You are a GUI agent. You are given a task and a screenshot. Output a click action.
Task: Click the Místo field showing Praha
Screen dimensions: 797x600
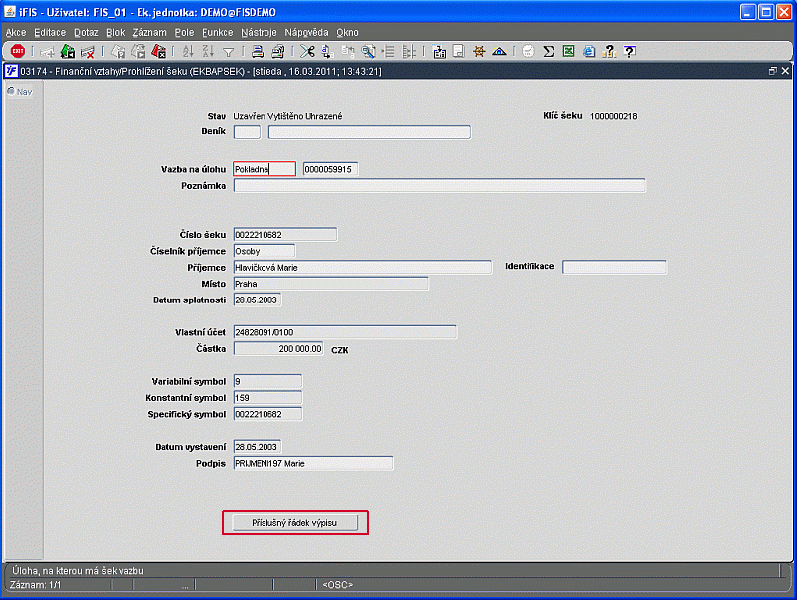click(331, 284)
